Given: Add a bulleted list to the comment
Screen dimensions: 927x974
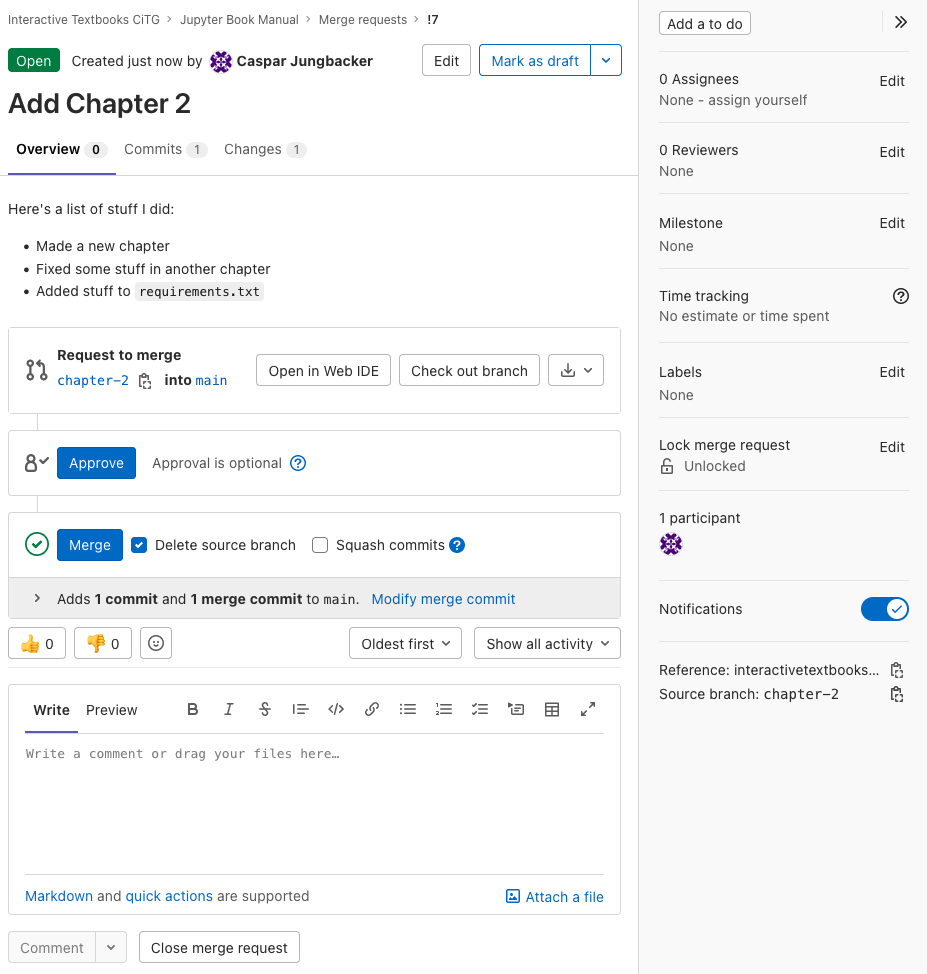Looking at the screenshot, I should 408,709.
